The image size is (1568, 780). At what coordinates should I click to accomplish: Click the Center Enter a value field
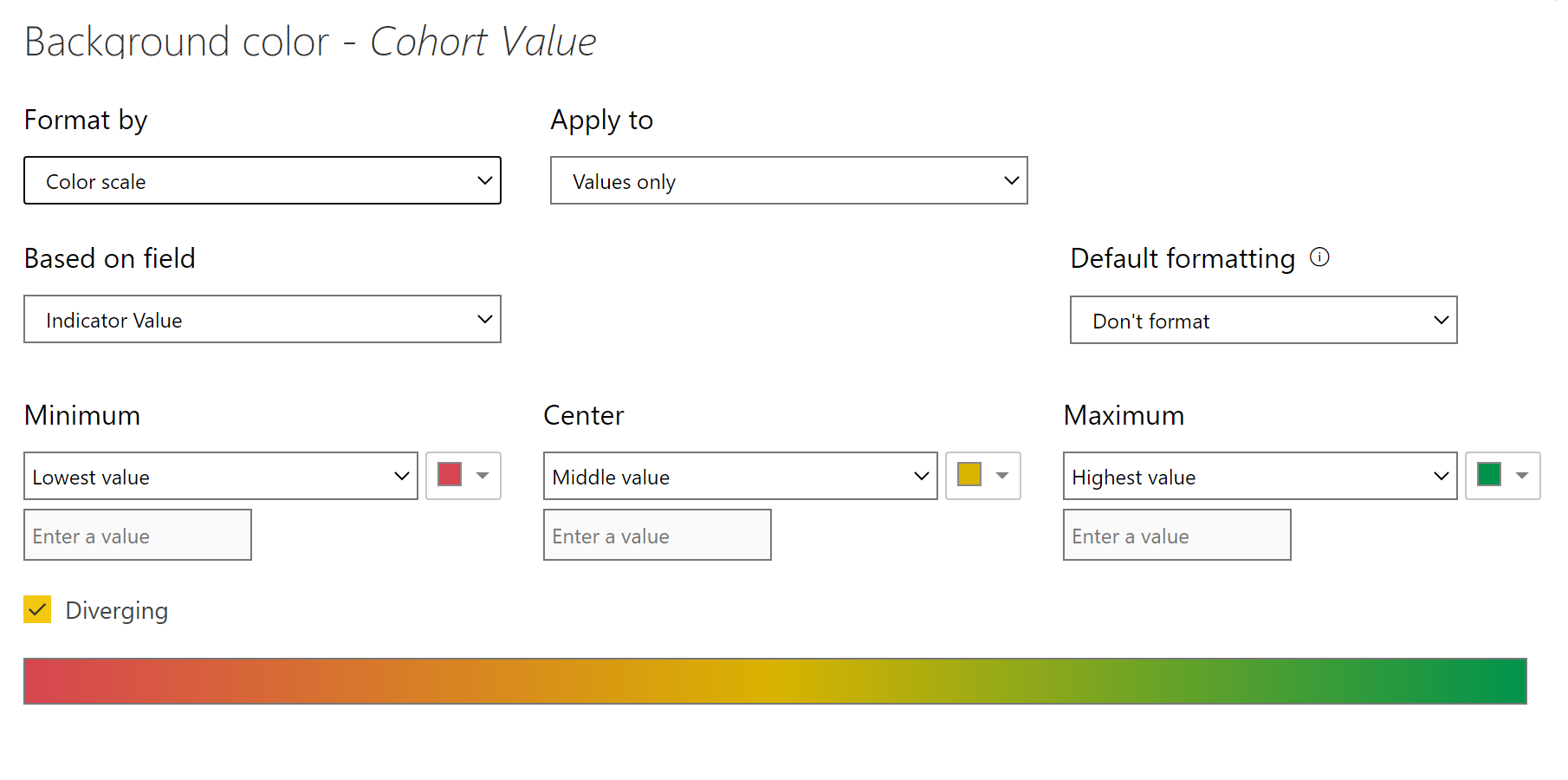658,535
